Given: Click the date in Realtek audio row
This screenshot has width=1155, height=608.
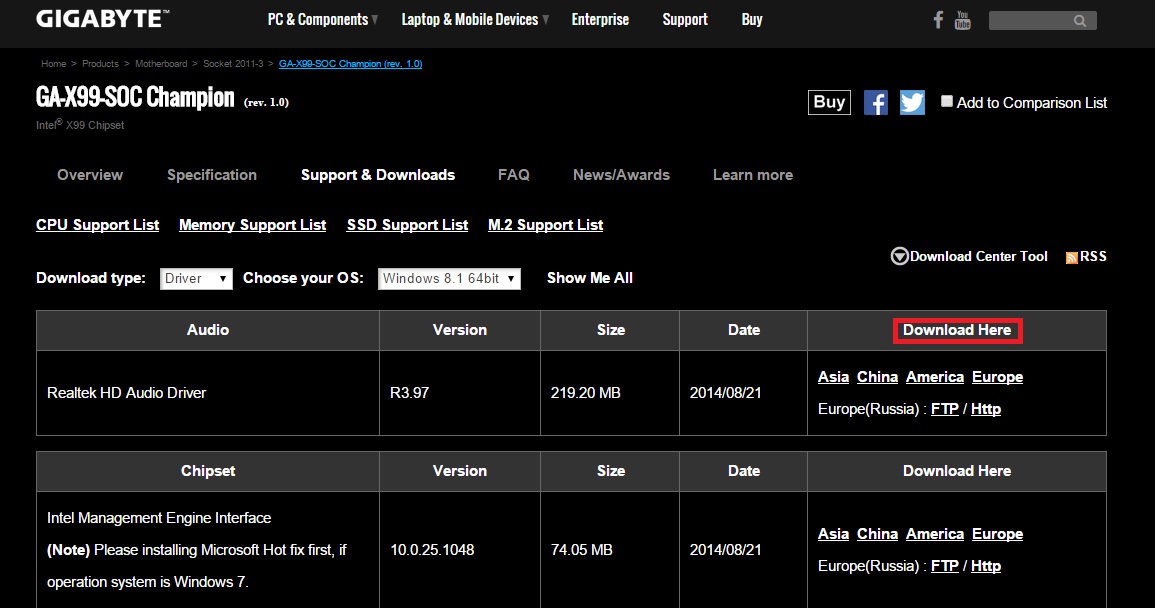Looking at the screenshot, I should click(726, 393).
